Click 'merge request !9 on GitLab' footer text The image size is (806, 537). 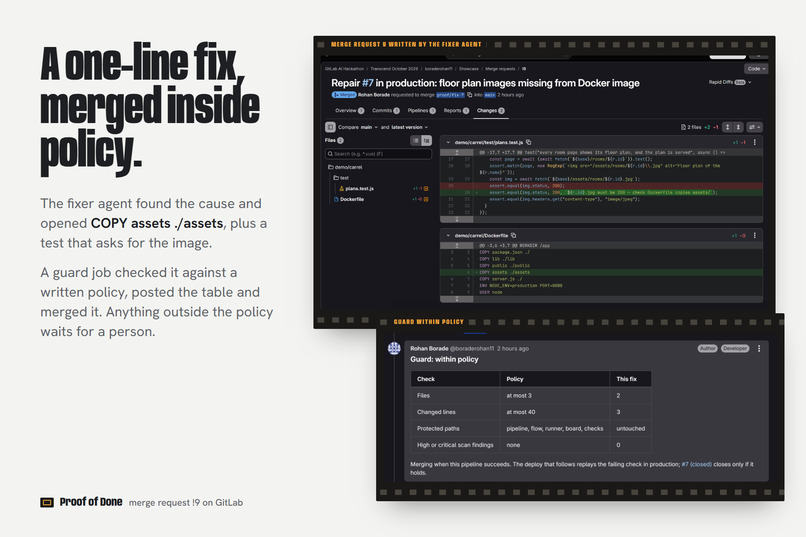pos(186,503)
